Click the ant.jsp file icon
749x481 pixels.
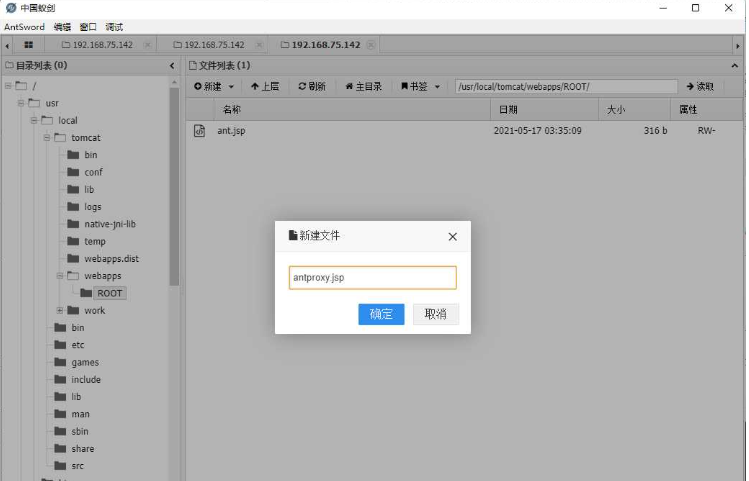(199, 130)
